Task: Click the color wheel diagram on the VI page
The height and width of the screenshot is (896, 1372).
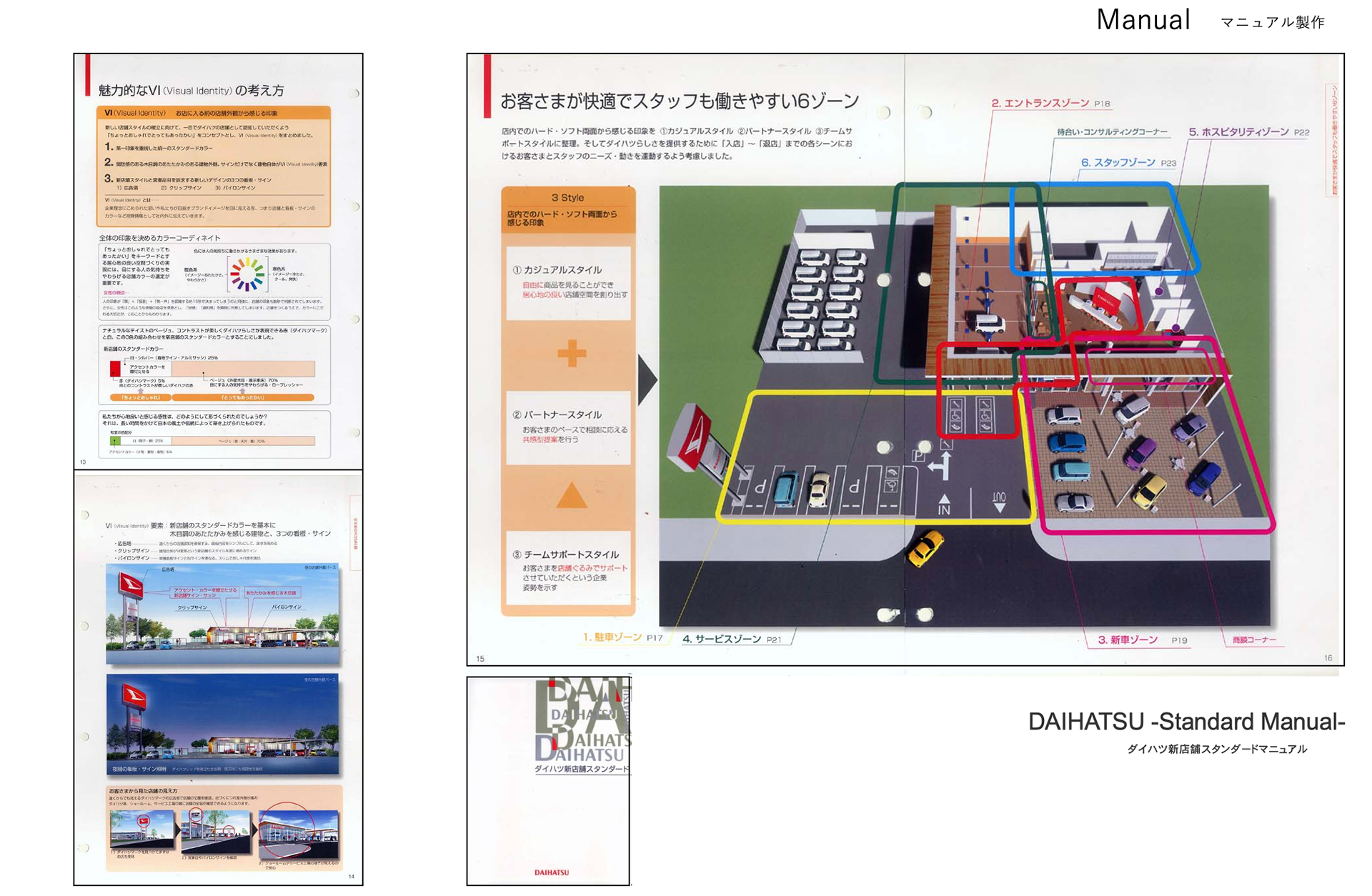Action: (247, 274)
